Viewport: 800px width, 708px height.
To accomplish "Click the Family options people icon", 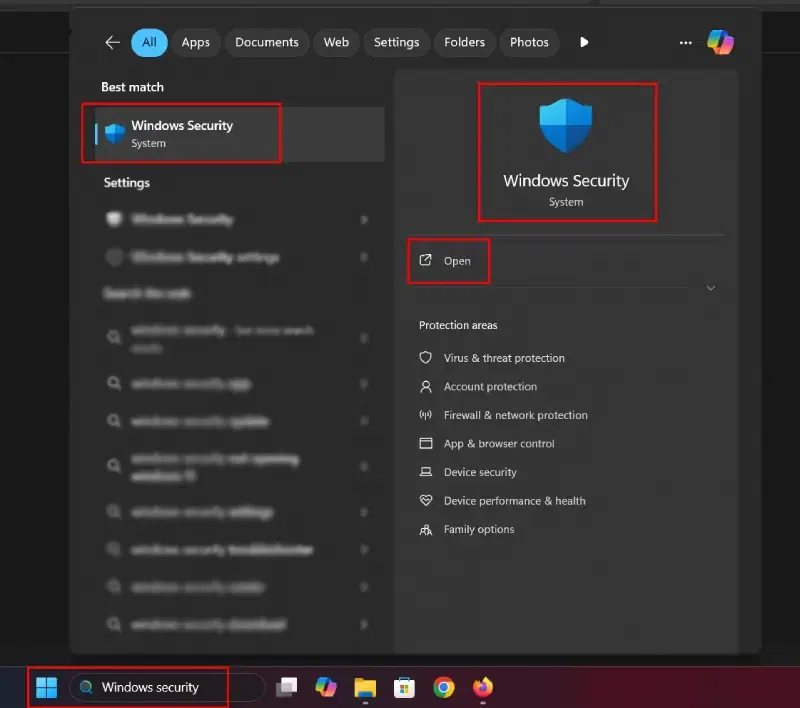I will point(426,529).
